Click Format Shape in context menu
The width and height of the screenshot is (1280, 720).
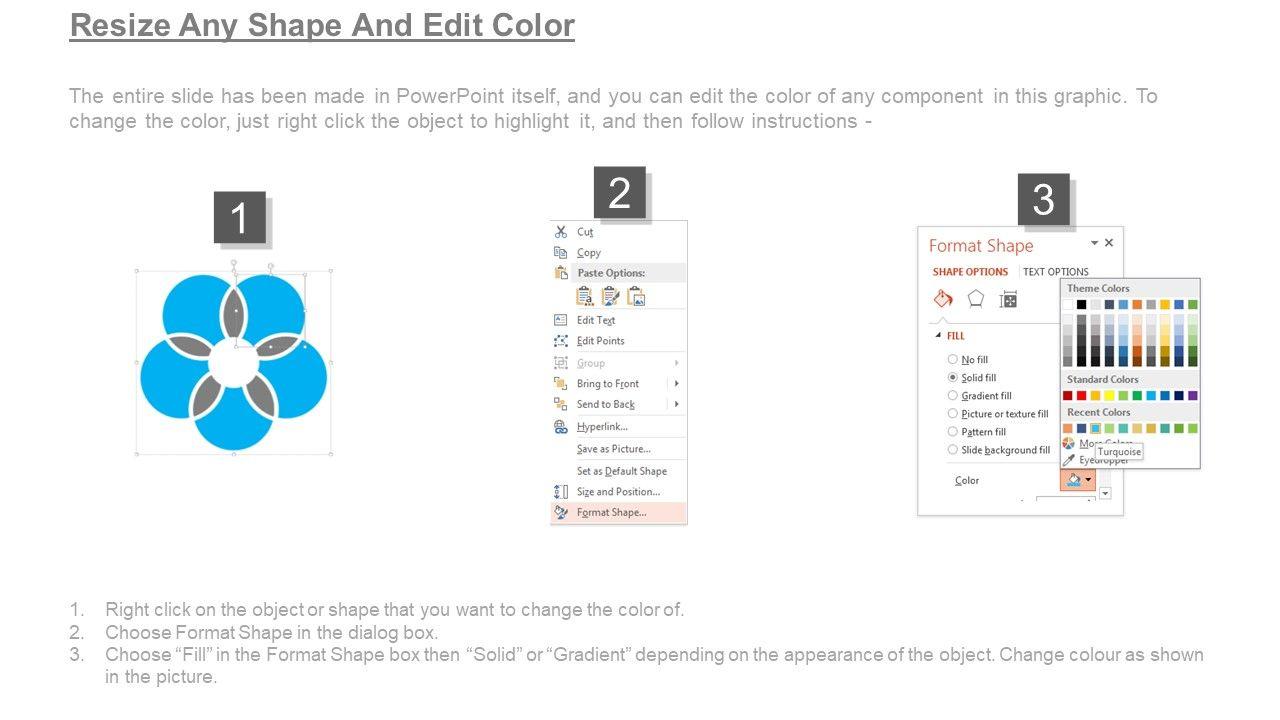point(611,513)
